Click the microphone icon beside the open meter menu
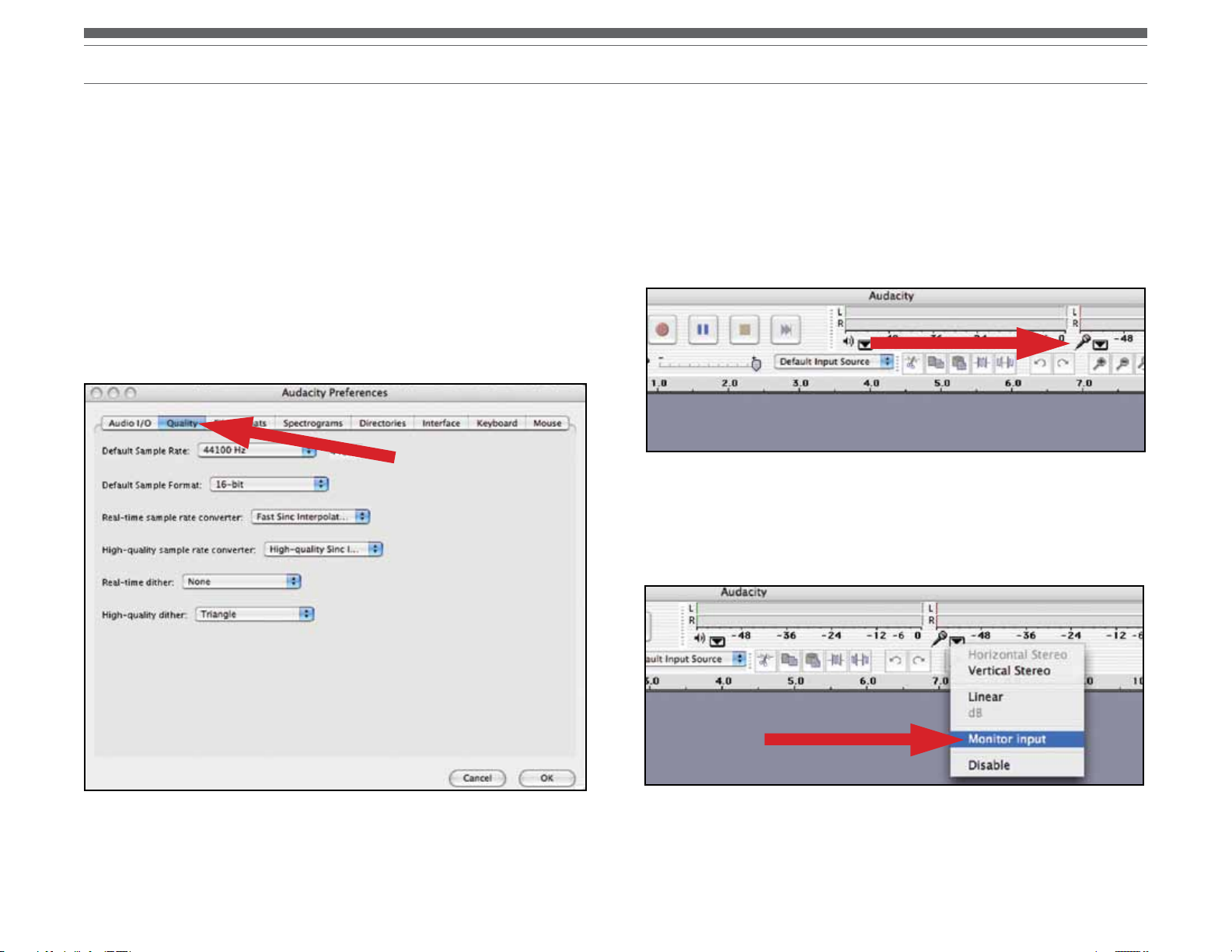1232x952 pixels. (x=939, y=638)
